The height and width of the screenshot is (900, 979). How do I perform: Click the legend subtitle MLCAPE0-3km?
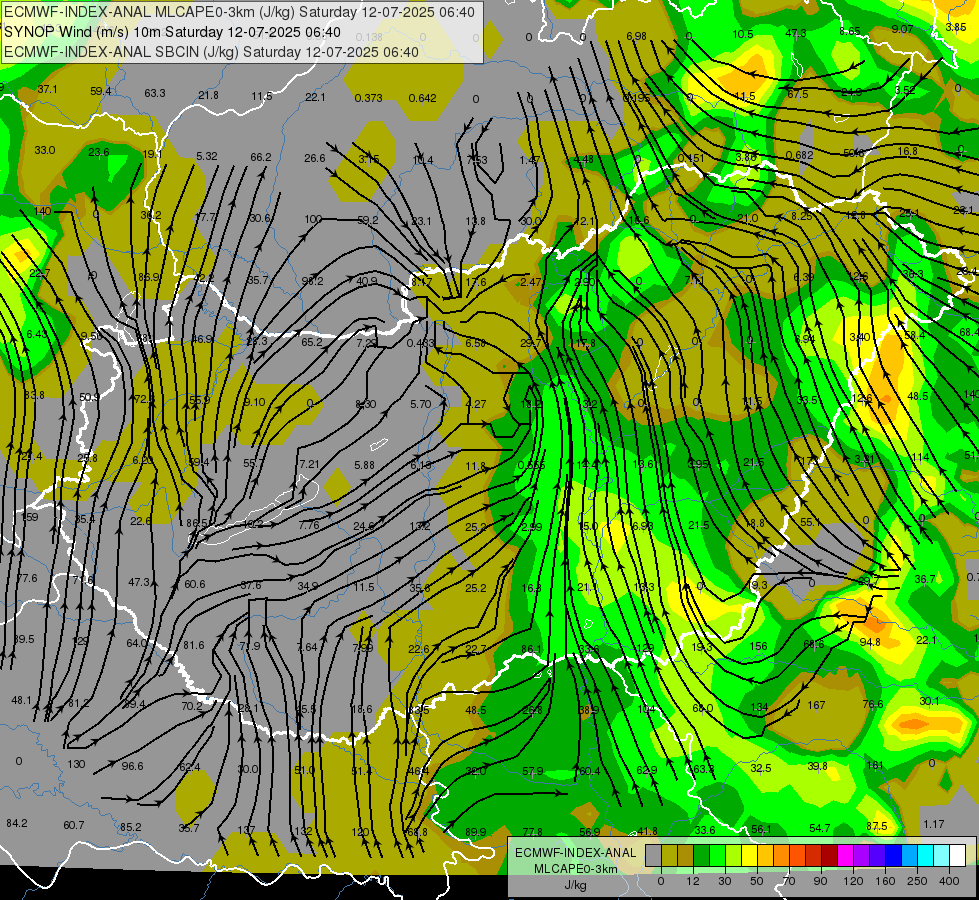pyautogui.click(x=575, y=869)
